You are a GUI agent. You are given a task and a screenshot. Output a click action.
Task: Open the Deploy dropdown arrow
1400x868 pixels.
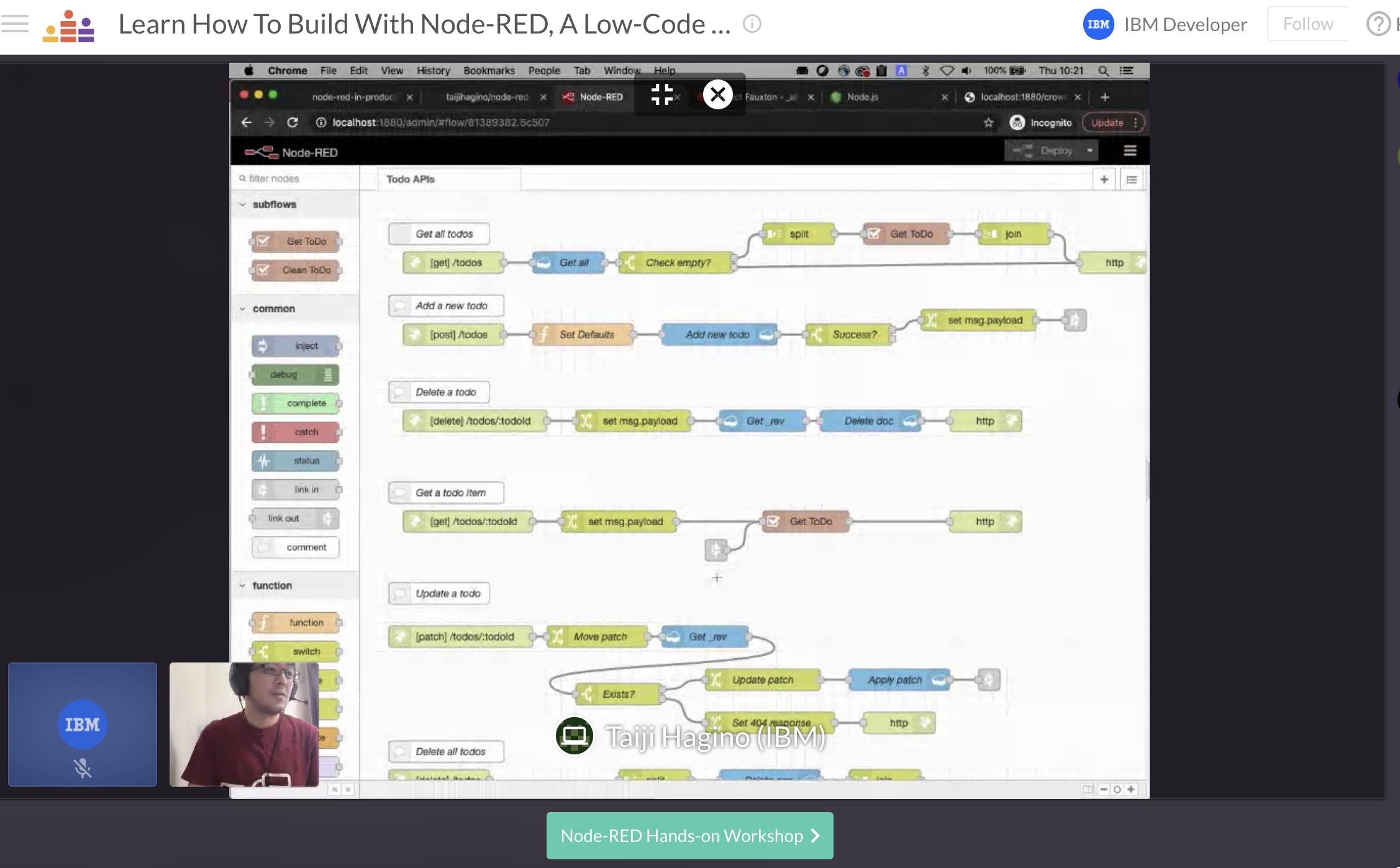[1089, 151]
